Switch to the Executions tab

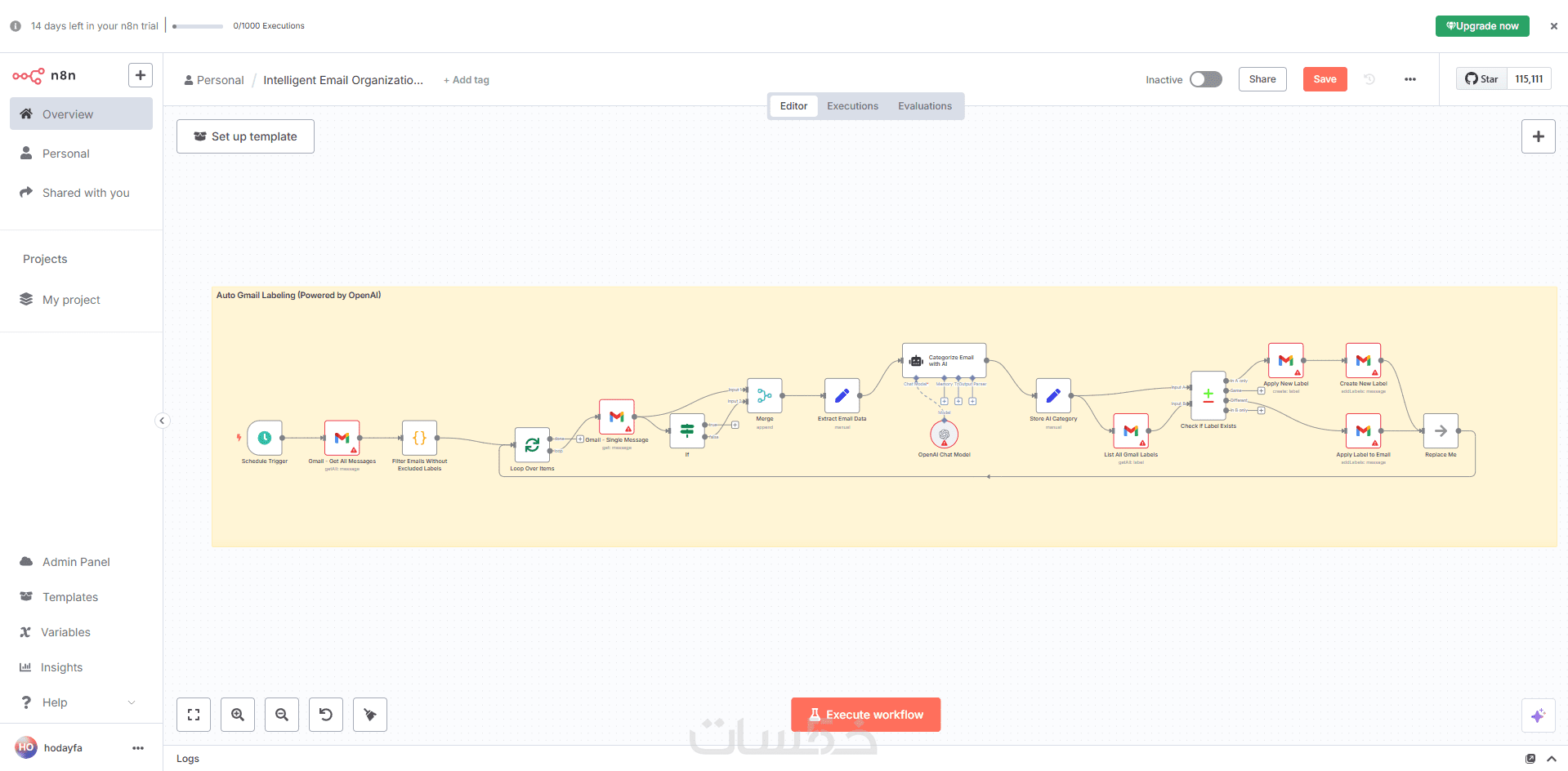(852, 106)
